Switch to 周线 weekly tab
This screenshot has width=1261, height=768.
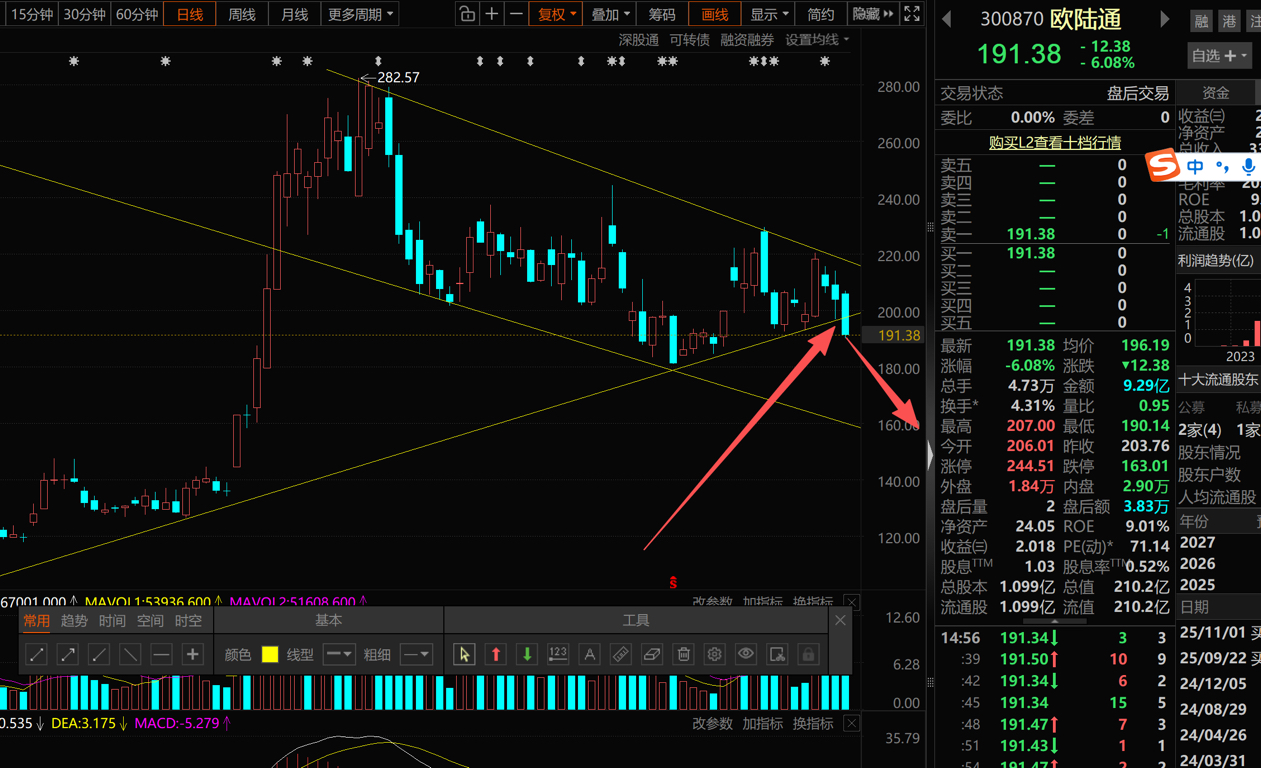242,14
